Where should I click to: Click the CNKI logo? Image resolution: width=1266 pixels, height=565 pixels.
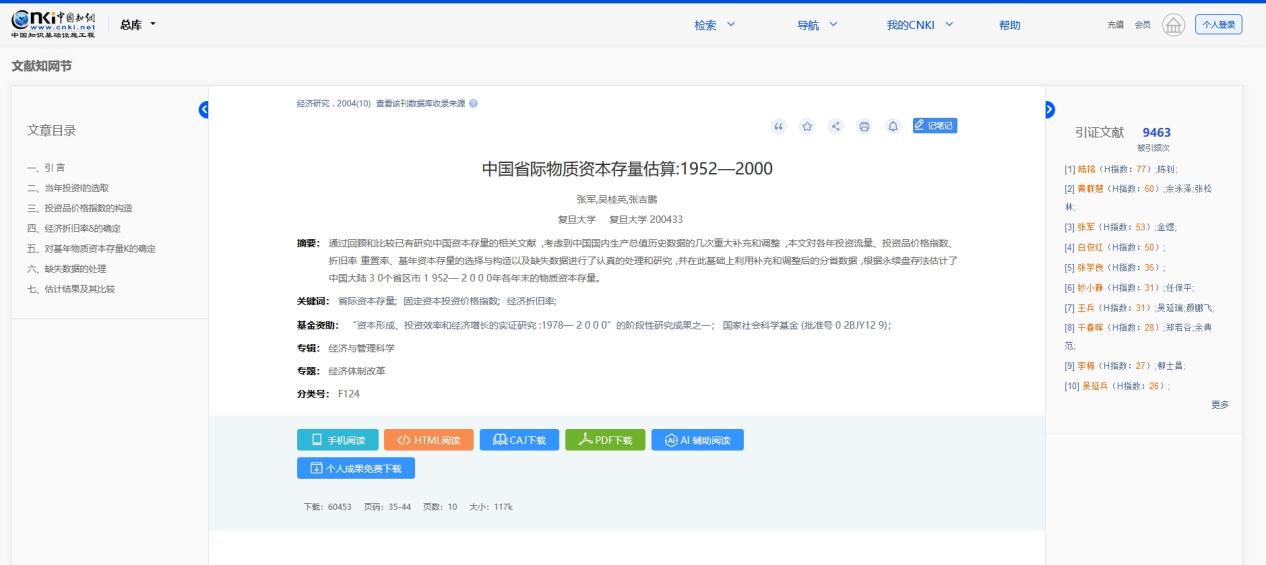pos(53,25)
